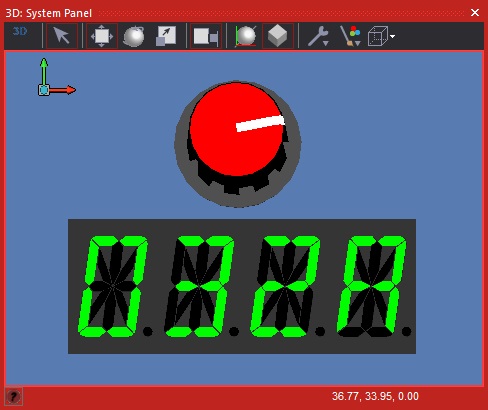
Task: Toggle the axes sphere display icon
Action: click(246, 36)
